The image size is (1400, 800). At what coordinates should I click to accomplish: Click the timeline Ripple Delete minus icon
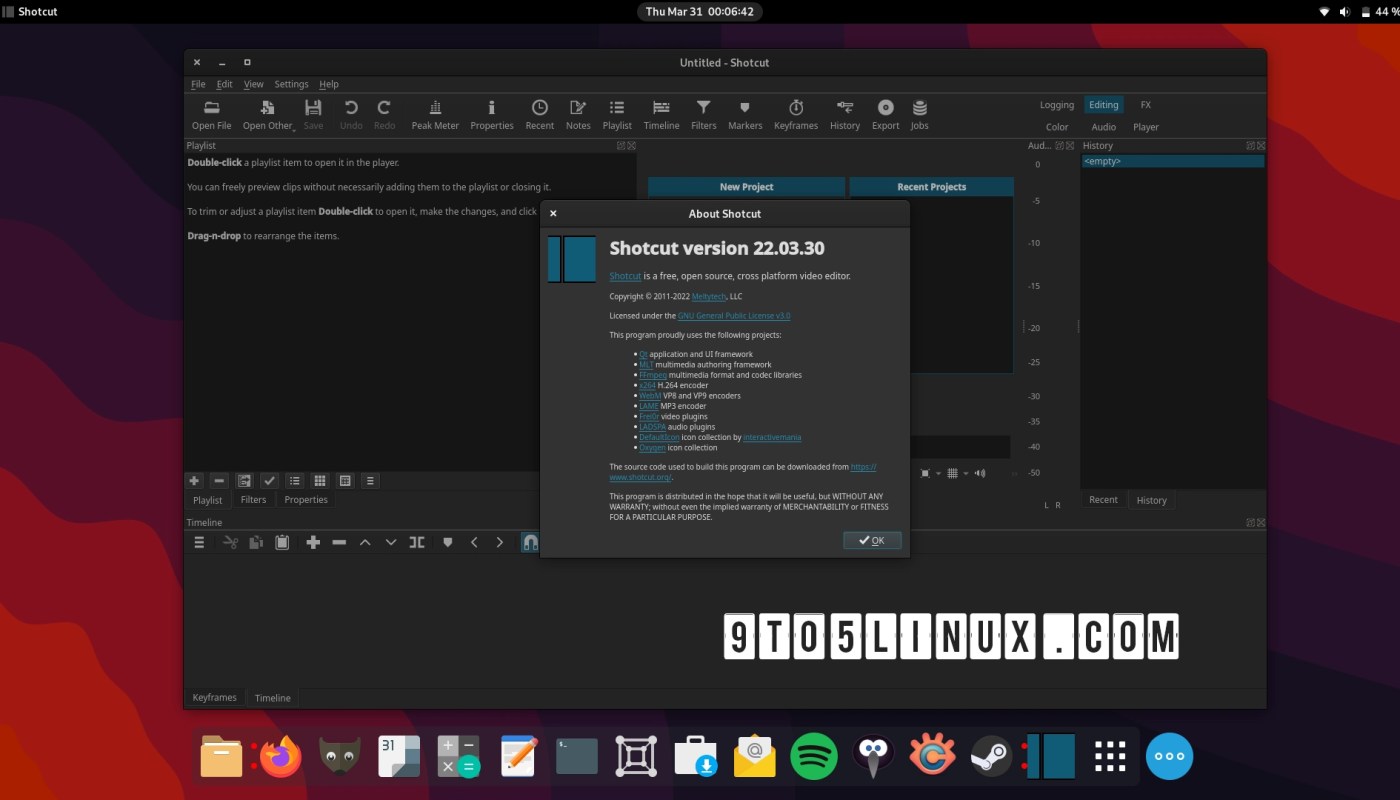tap(339, 542)
